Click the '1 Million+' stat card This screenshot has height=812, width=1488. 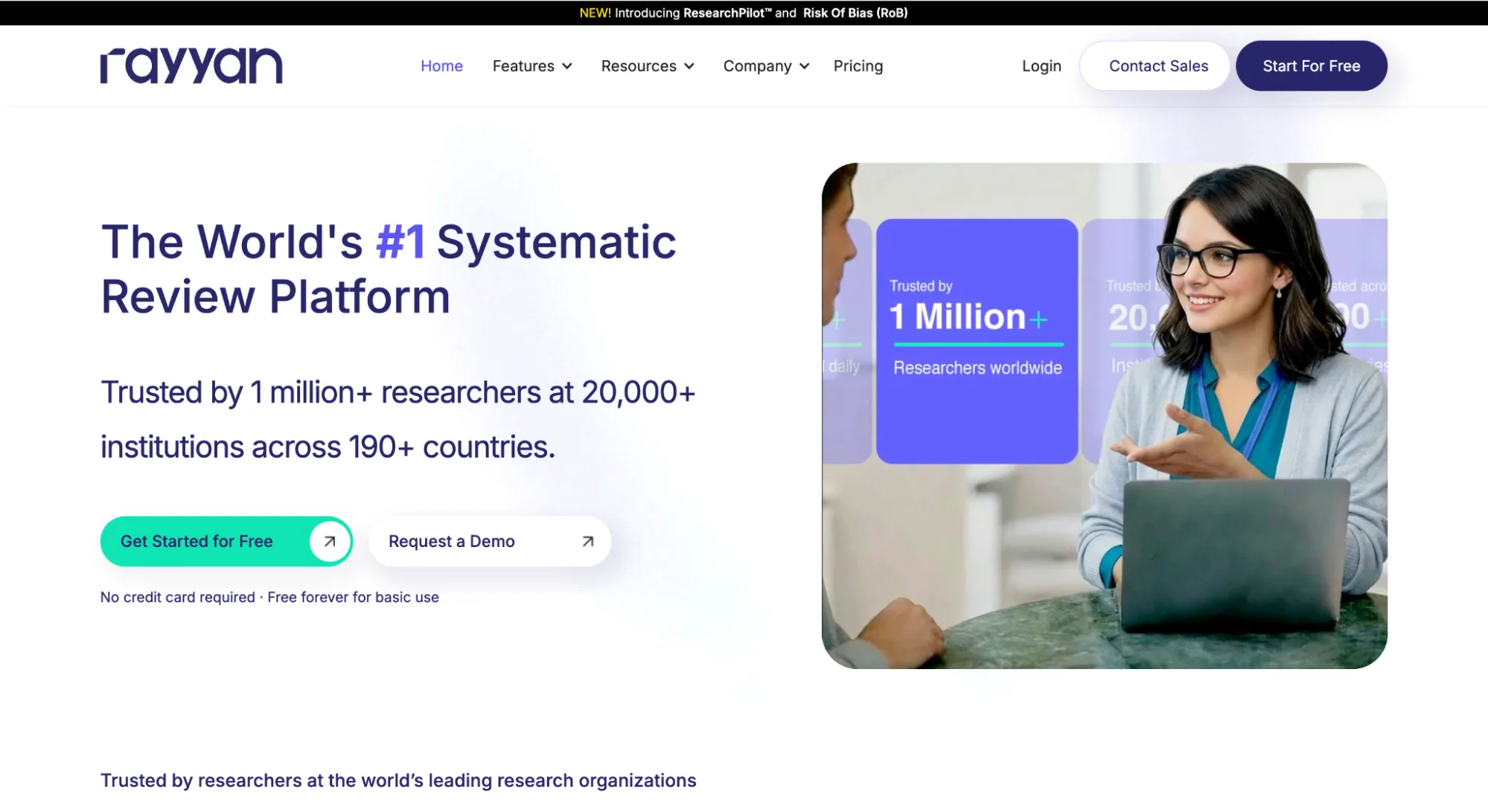[977, 341]
